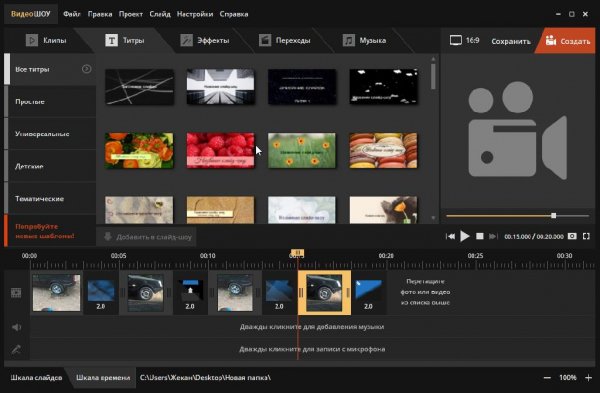Switch to the Шкала слайдов view
600x393 pixels.
click(x=36, y=378)
